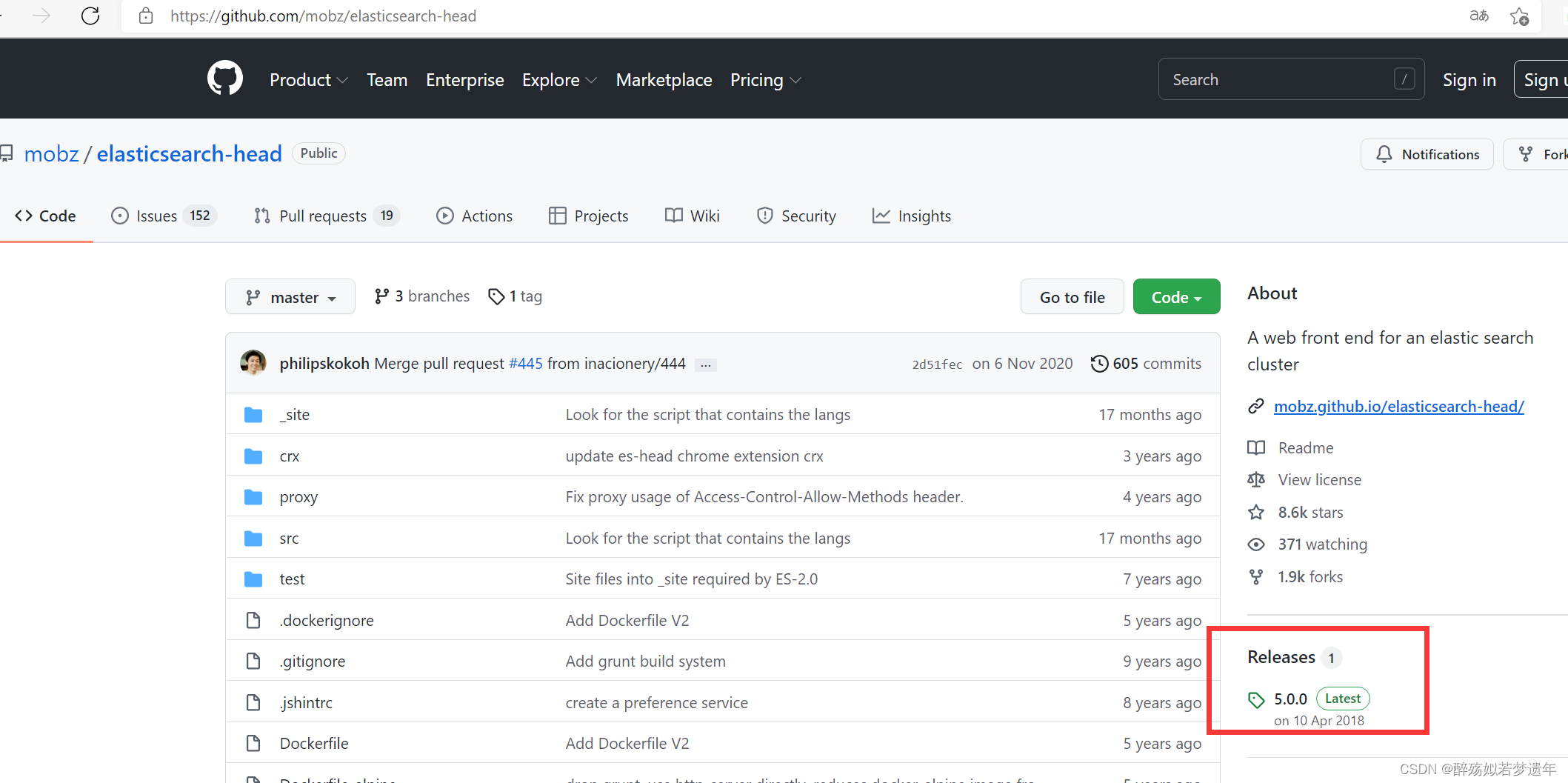Click the Sign in link
The width and height of the screenshot is (1568, 783).
1469,80
